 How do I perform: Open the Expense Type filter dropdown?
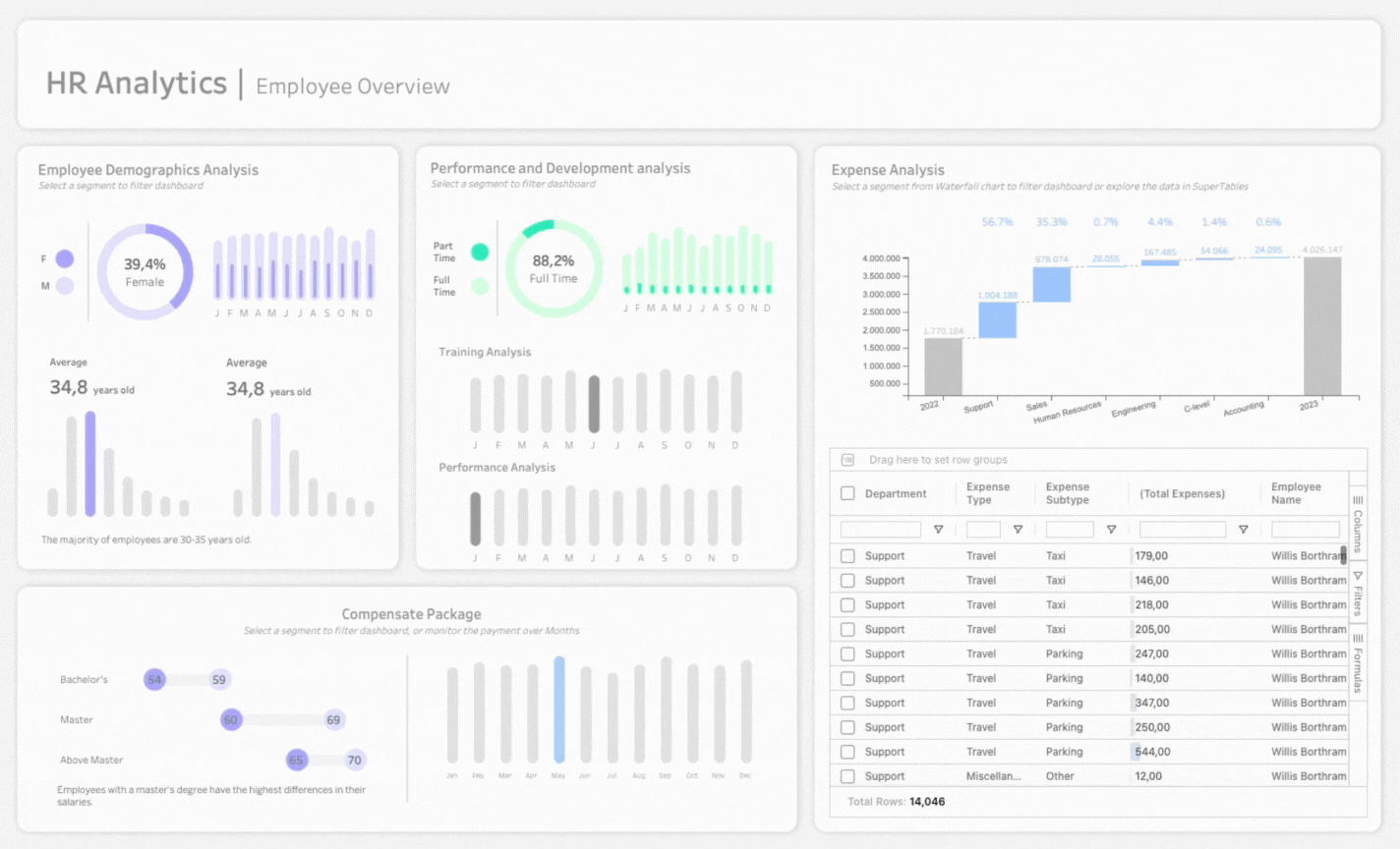coord(1019,529)
